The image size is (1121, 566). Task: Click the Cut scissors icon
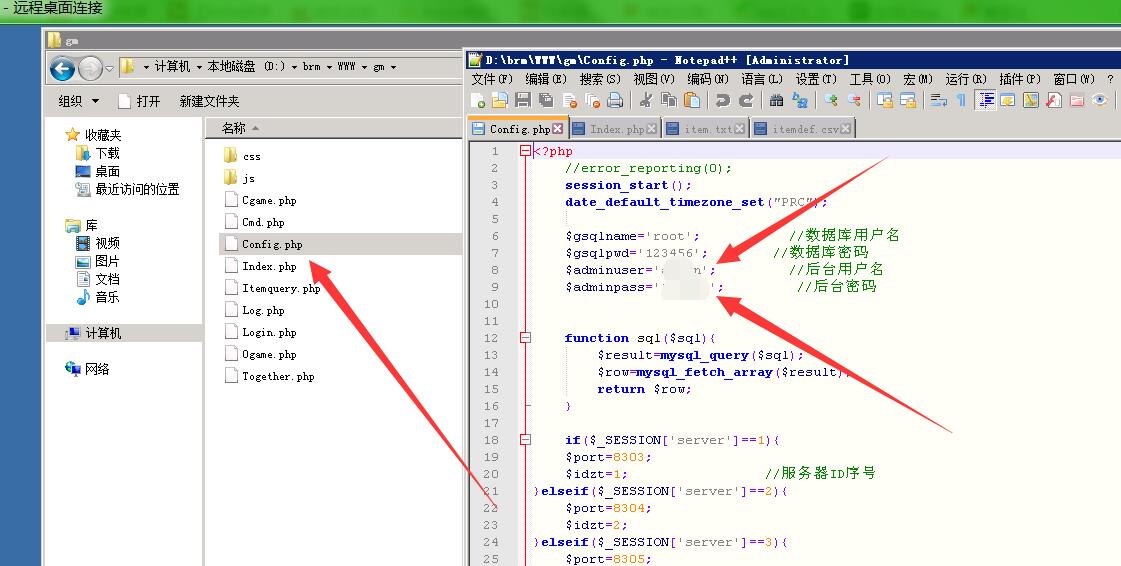pyautogui.click(x=645, y=100)
